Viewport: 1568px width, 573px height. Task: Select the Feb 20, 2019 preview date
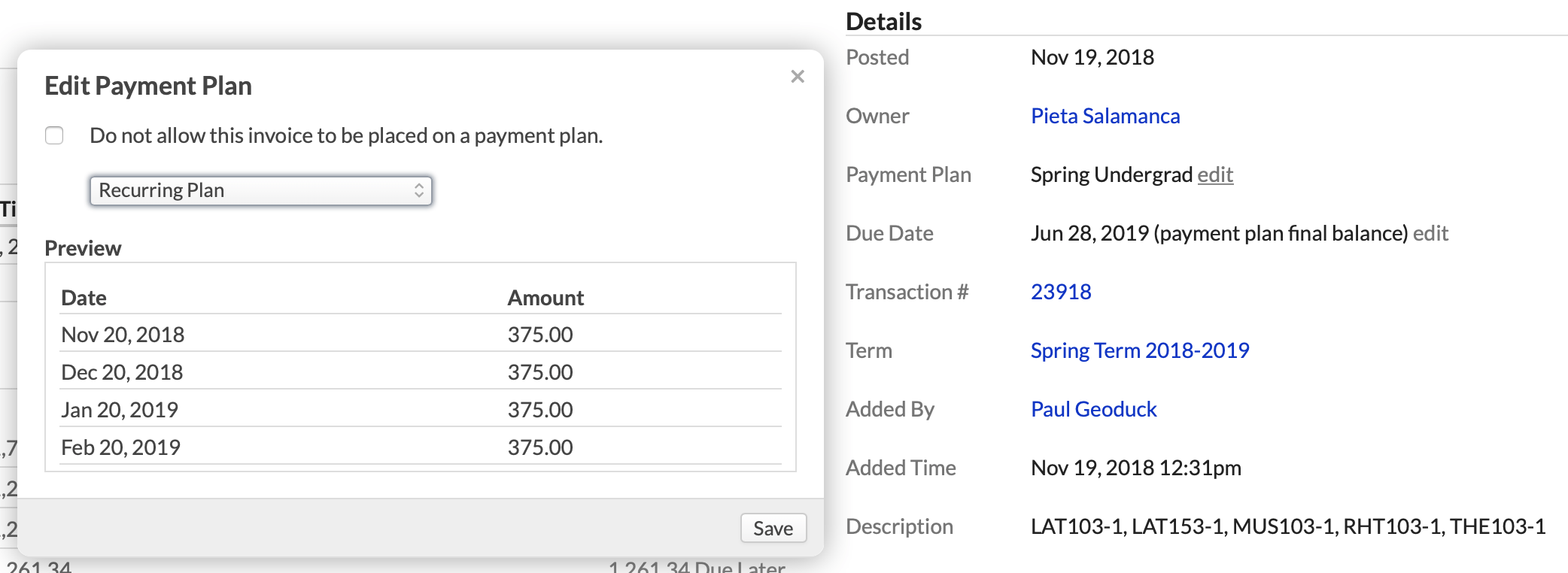click(120, 447)
